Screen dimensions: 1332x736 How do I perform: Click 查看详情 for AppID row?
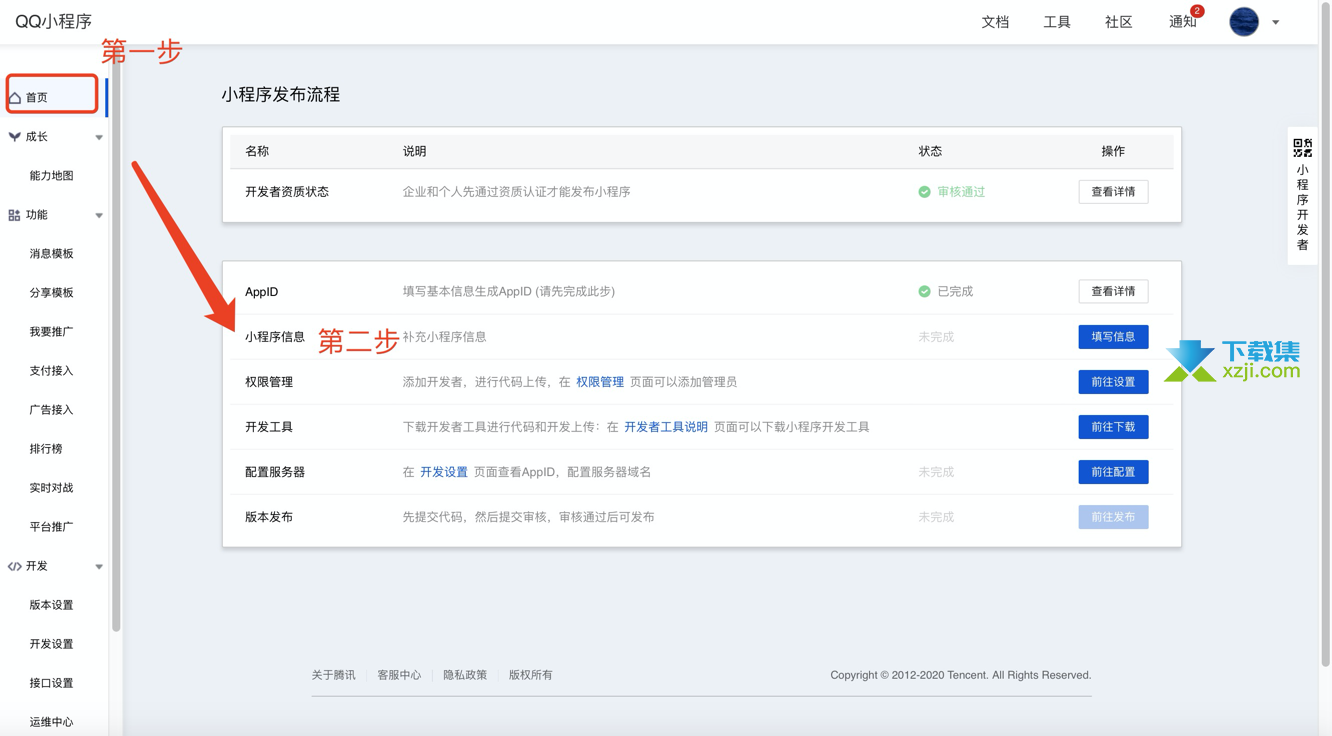click(1113, 292)
